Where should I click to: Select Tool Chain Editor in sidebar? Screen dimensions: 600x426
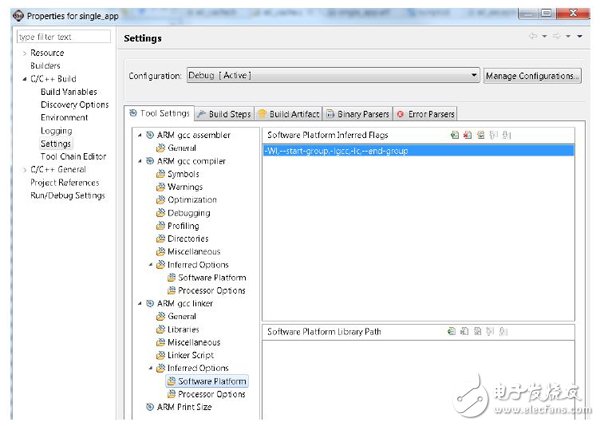tap(73, 157)
